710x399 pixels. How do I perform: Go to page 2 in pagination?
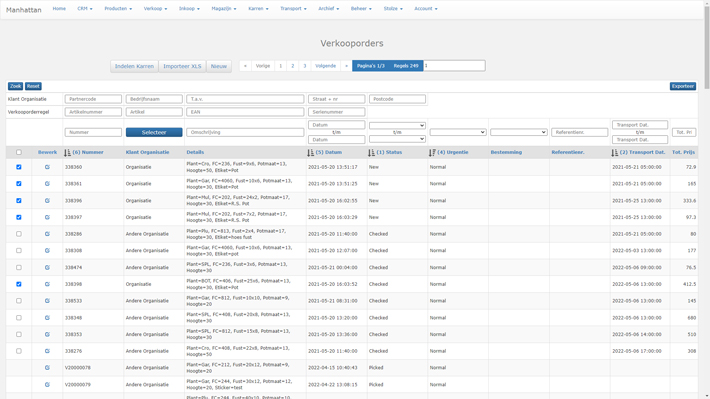pos(293,66)
